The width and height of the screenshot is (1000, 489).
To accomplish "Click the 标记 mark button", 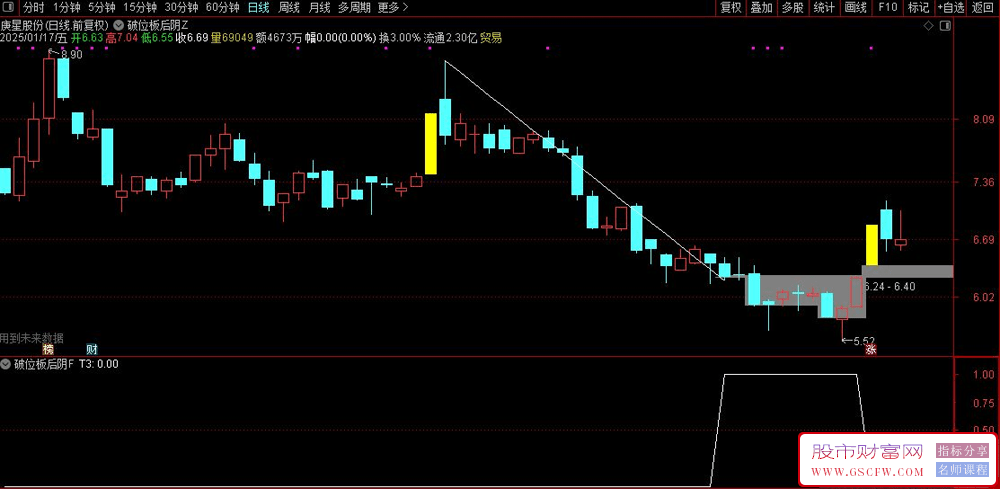I will click(918, 8).
